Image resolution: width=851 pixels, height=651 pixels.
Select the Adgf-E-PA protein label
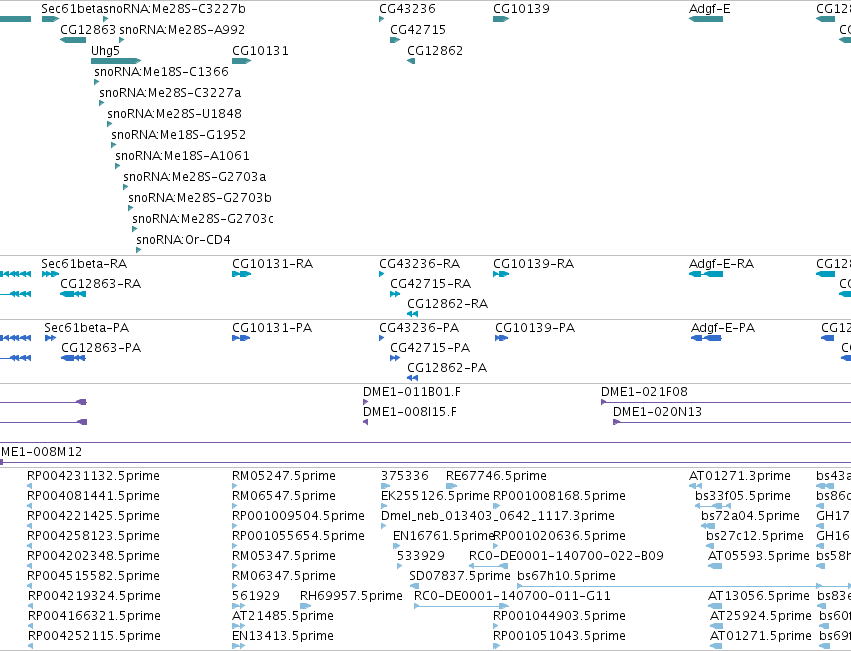[x=723, y=328]
